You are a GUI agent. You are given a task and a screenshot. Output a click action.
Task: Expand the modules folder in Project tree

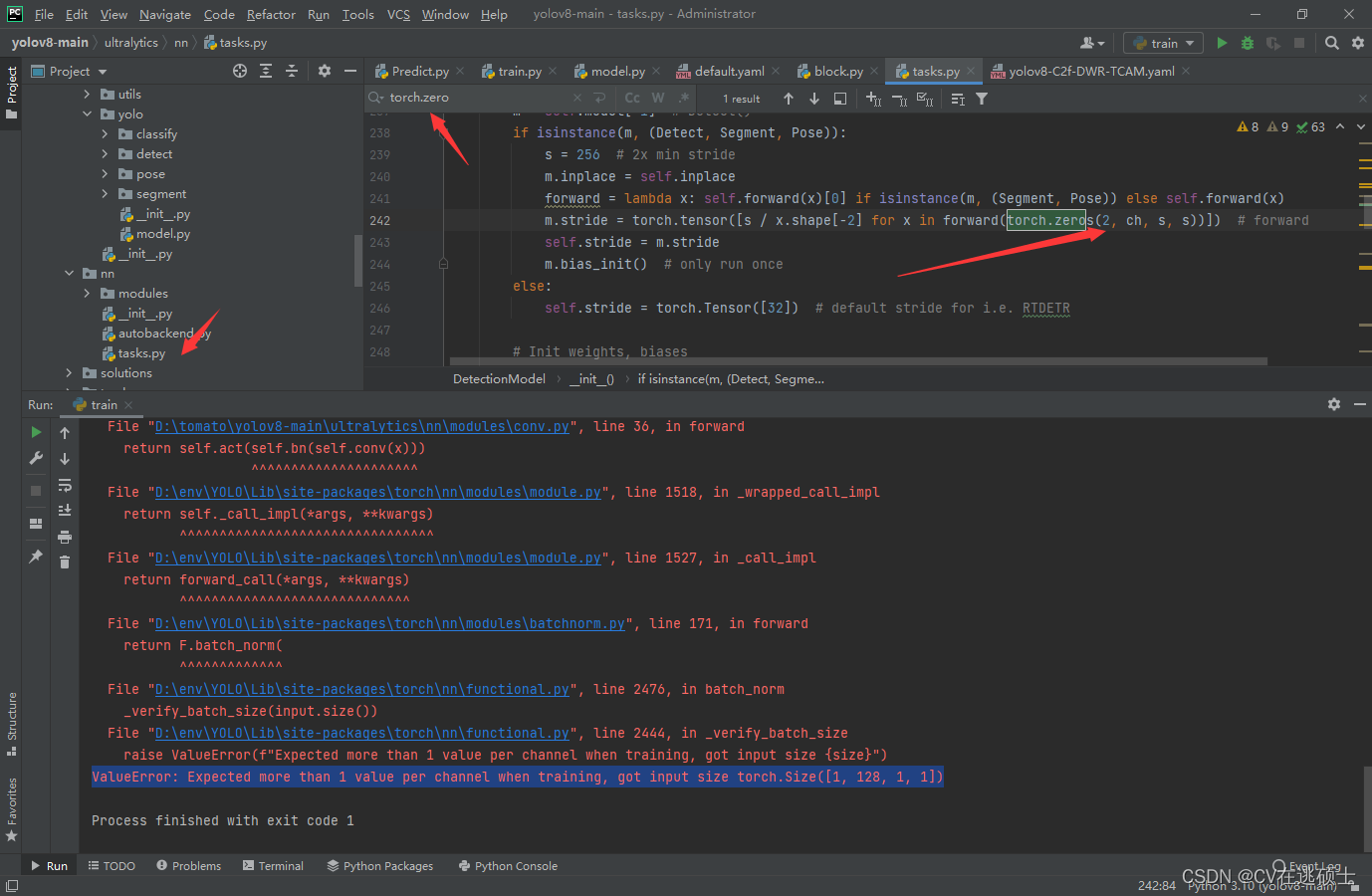click(88, 293)
